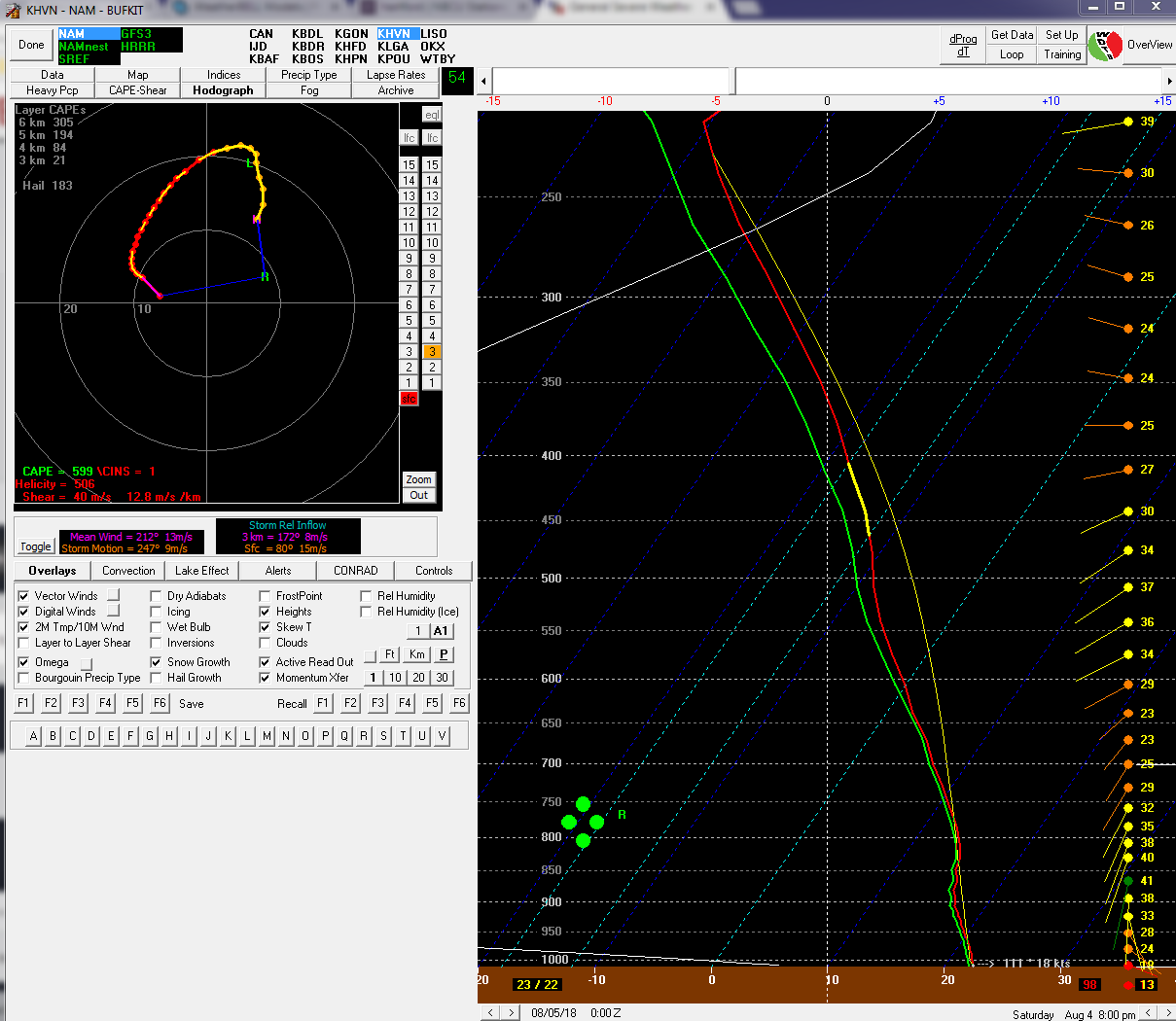Click the hodograph Zoom button
This screenshot has width=1176, height=1021.
pyautogui.click(x=418, y=479)
